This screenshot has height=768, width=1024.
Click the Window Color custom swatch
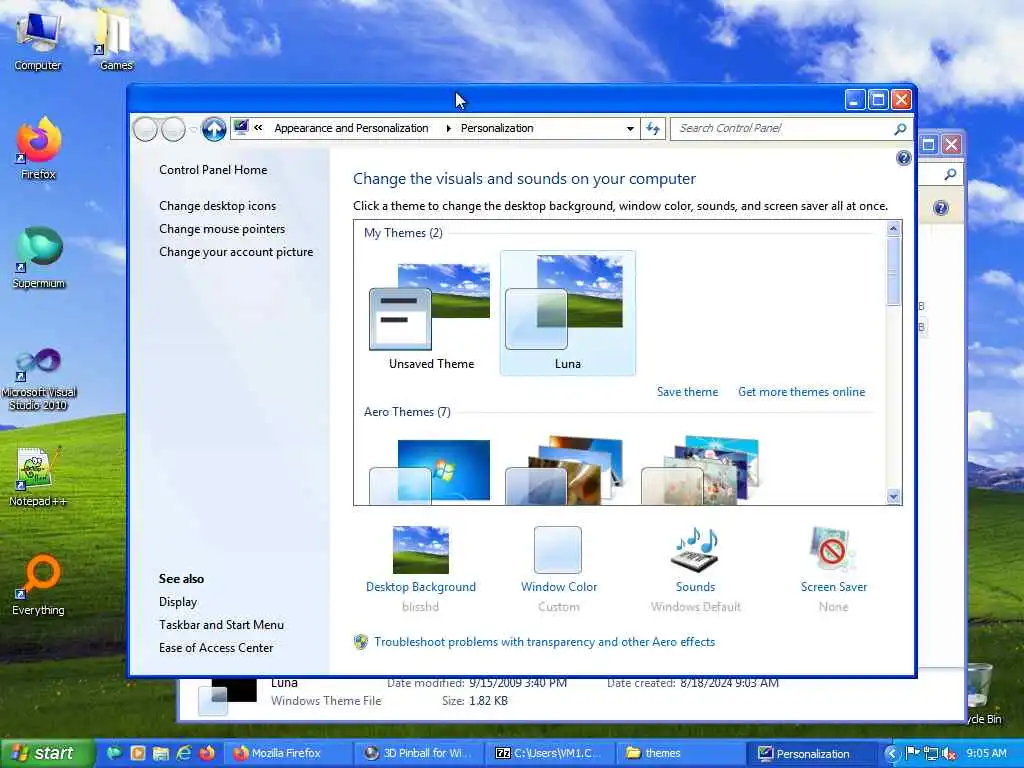558,550
